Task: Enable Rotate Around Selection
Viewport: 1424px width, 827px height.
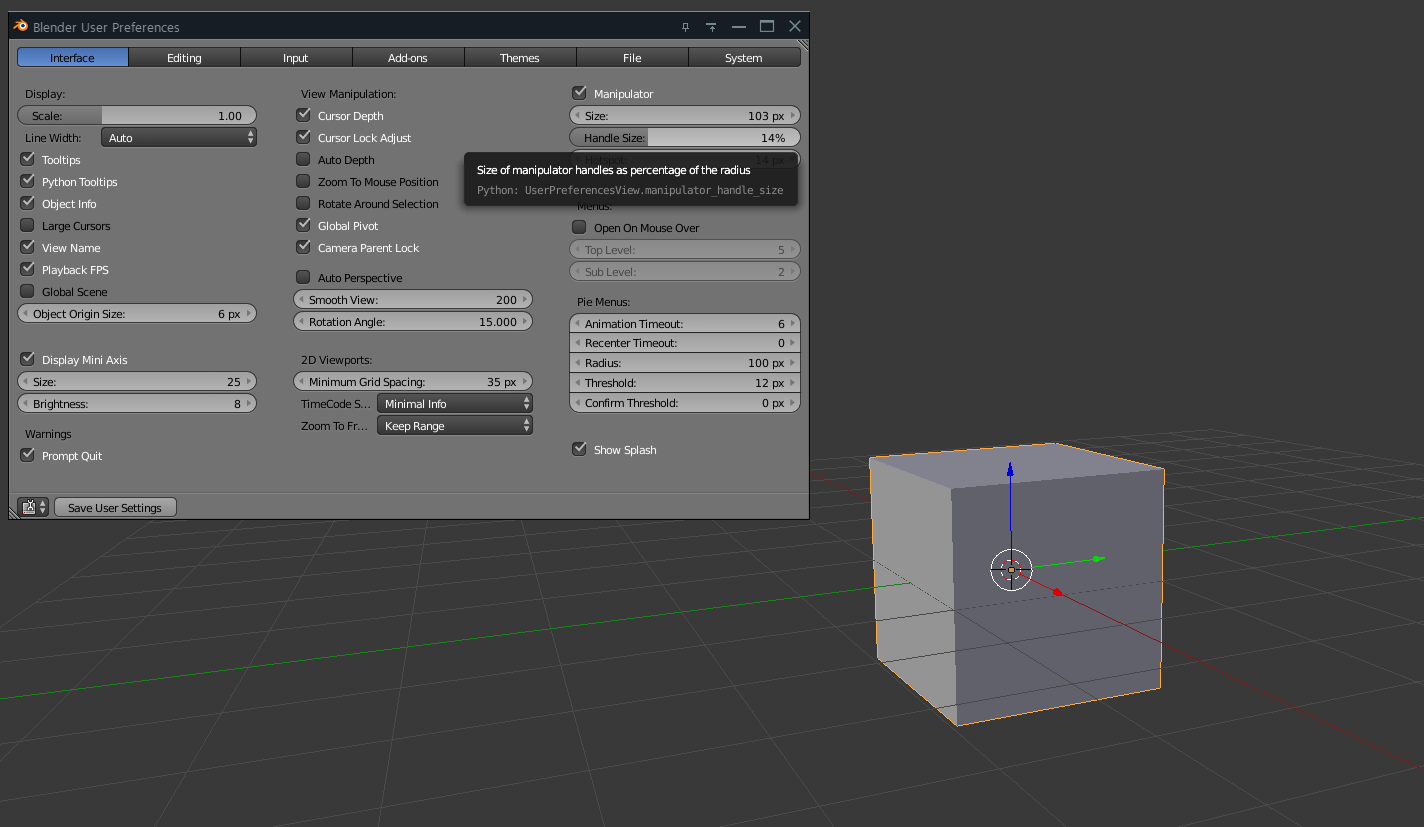Action: tap(303, 204)
